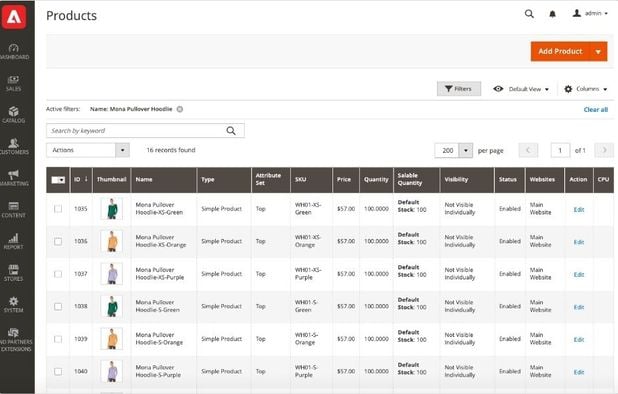Sort by the Status column header
The height and width of the screenshot is (394, 618).
click(x=509, y=179)
